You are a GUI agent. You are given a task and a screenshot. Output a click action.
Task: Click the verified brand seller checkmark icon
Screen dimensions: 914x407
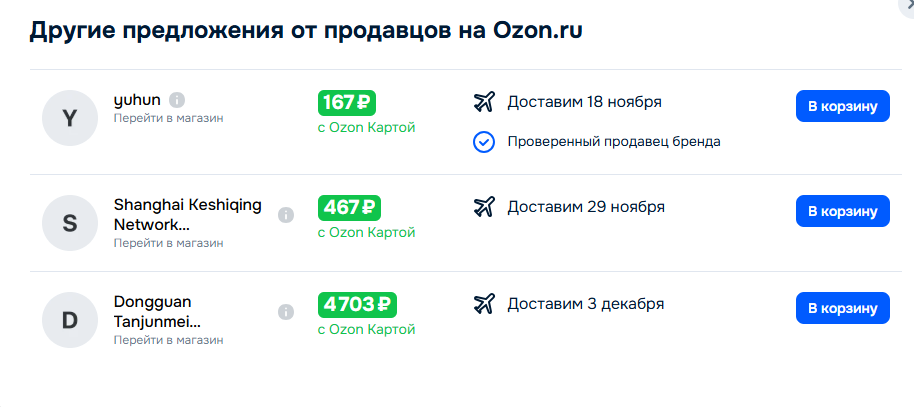[484, 141]
